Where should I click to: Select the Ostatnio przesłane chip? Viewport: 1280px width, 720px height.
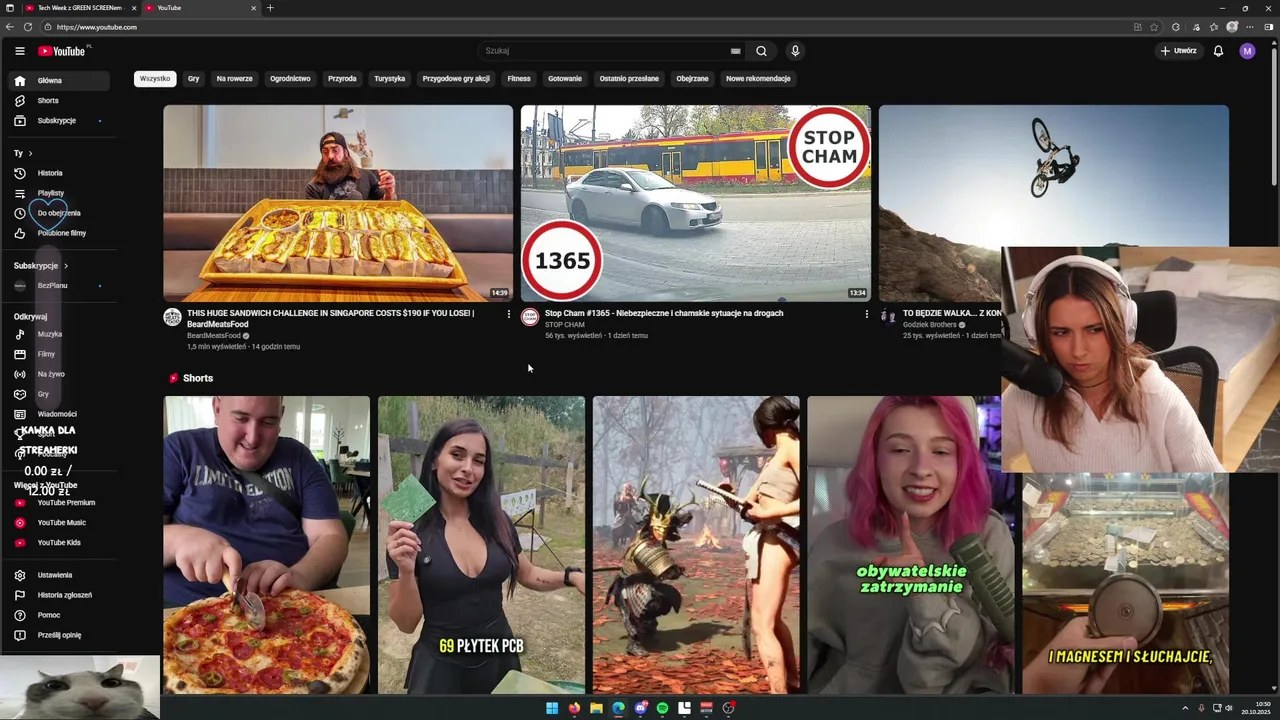coord(629,79)
